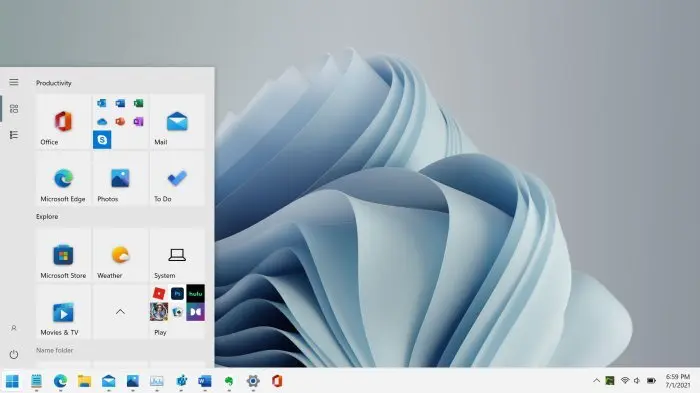Open the game artwork tile in Play folder

click(x=159, y=312)
